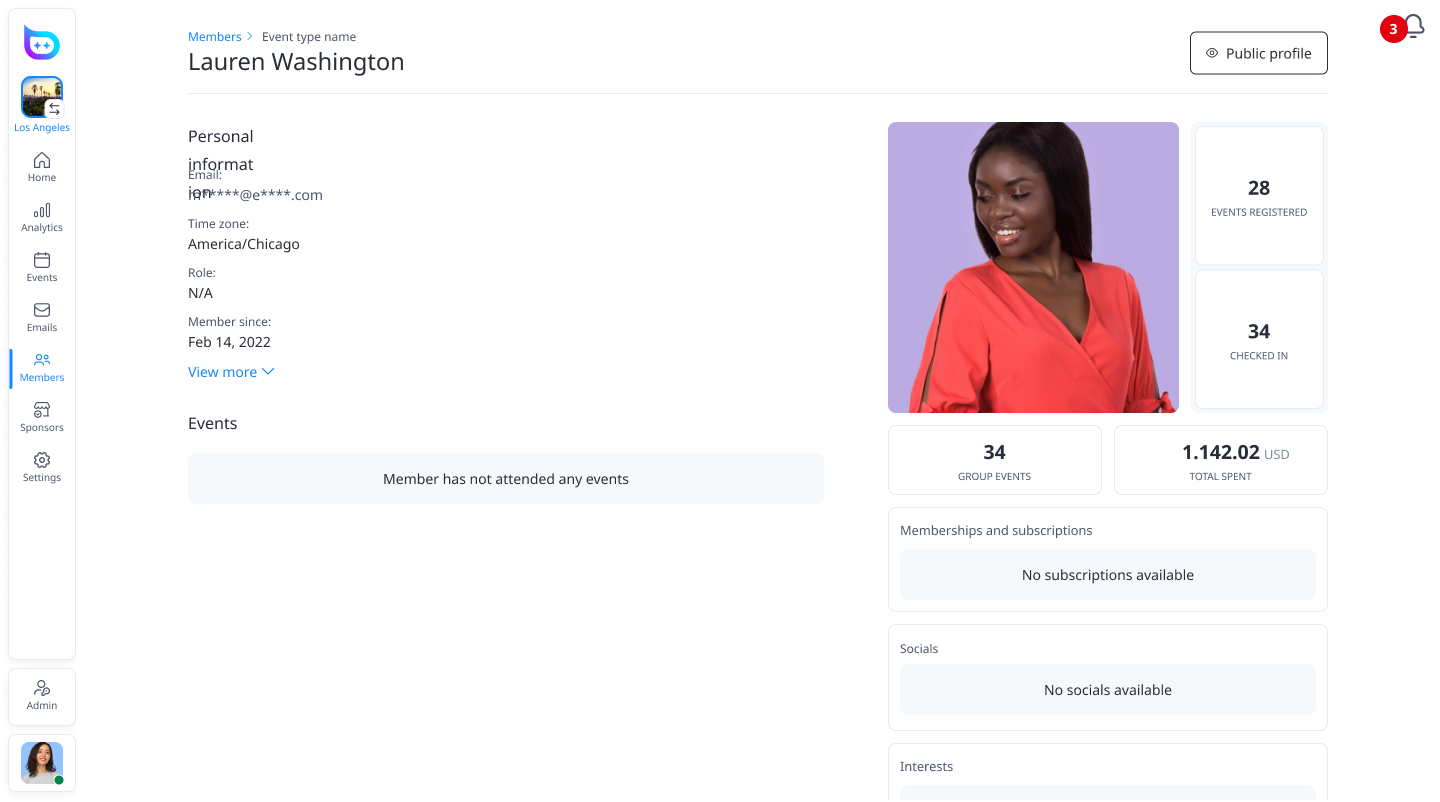Switch chapter via Los Angeles thumbnail
The width and height of the screenshot is (1440, 802).
(42, 98)
